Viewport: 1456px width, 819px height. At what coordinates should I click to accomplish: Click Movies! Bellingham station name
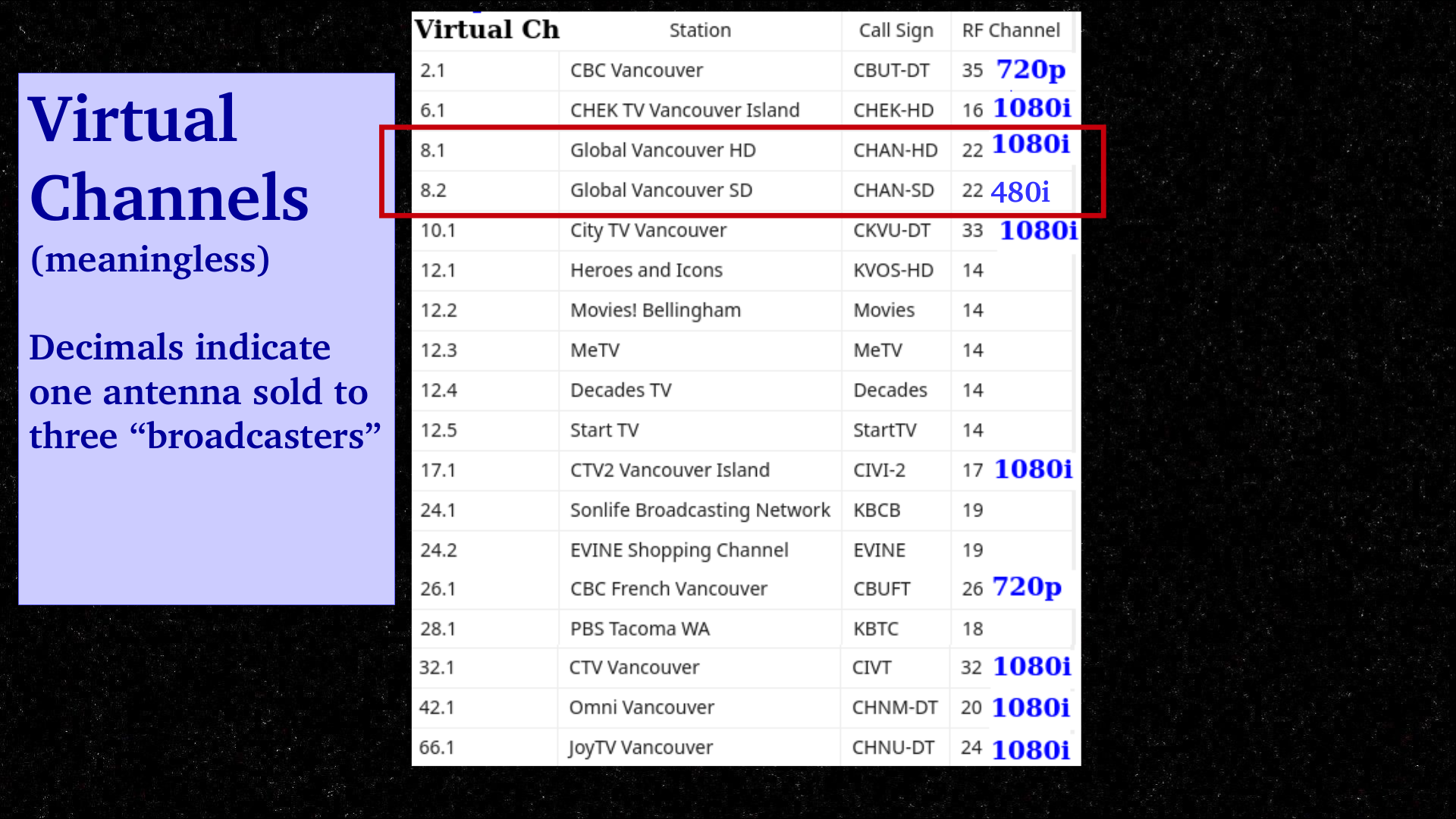click(x=655, y=310)
